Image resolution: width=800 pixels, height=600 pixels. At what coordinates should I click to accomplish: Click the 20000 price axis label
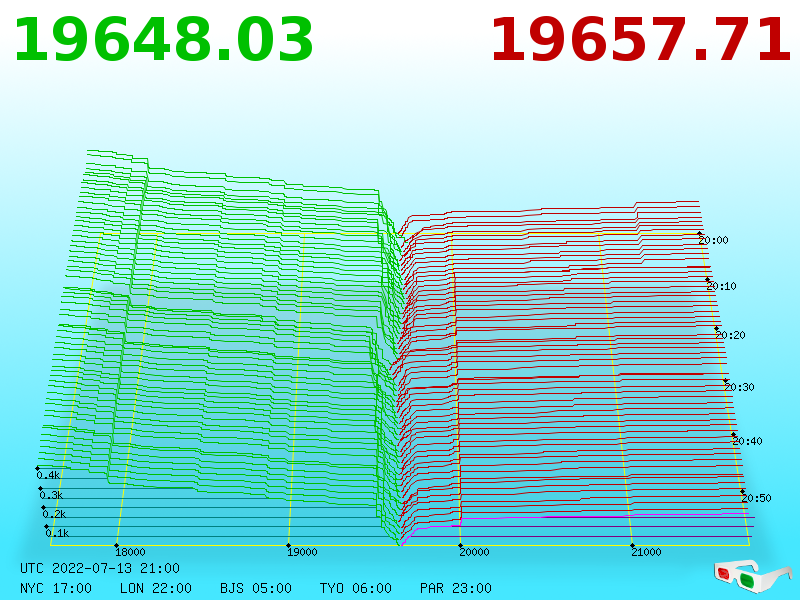474,552
